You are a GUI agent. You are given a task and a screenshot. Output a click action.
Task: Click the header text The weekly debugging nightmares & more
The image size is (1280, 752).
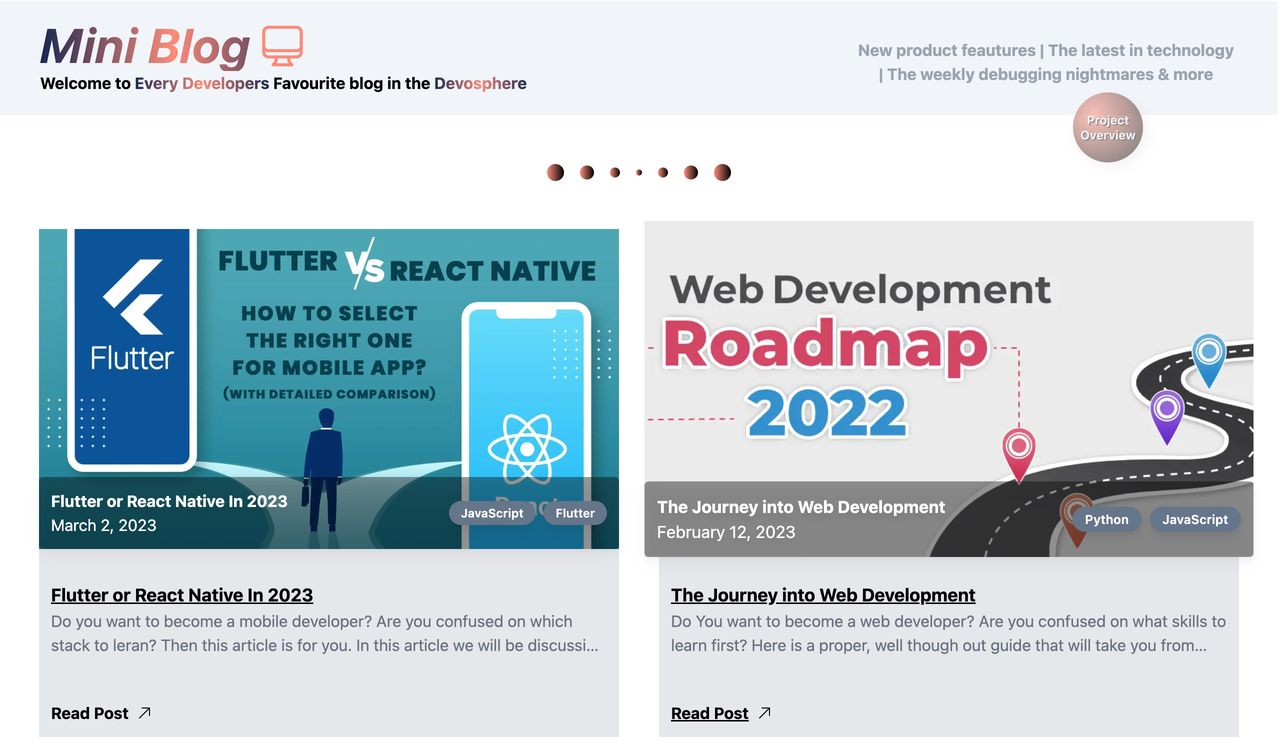coord(1050,74)
